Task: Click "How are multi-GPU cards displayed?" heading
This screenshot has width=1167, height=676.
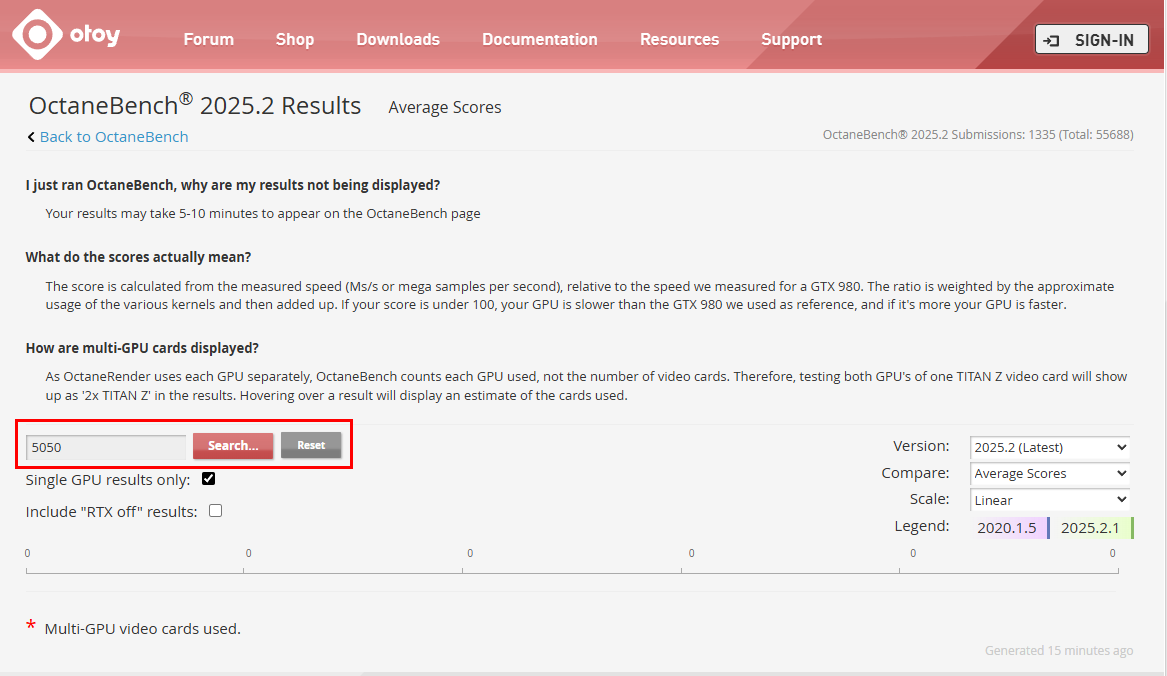Action: pyautogui.click(x=142, y=348)
